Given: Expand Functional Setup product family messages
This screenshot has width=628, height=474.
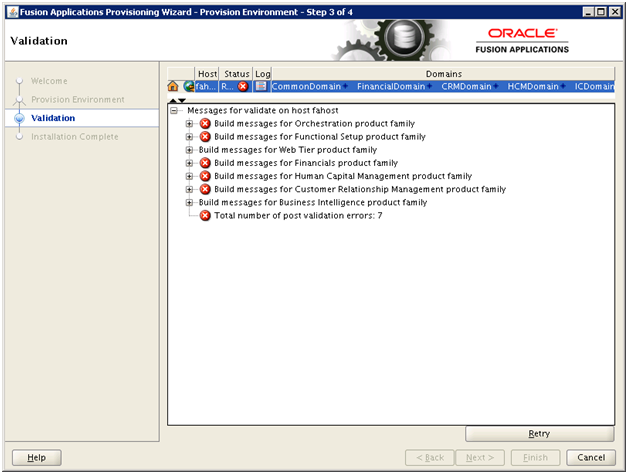Looking at the screenshot, I should click(x=189, y=137).
